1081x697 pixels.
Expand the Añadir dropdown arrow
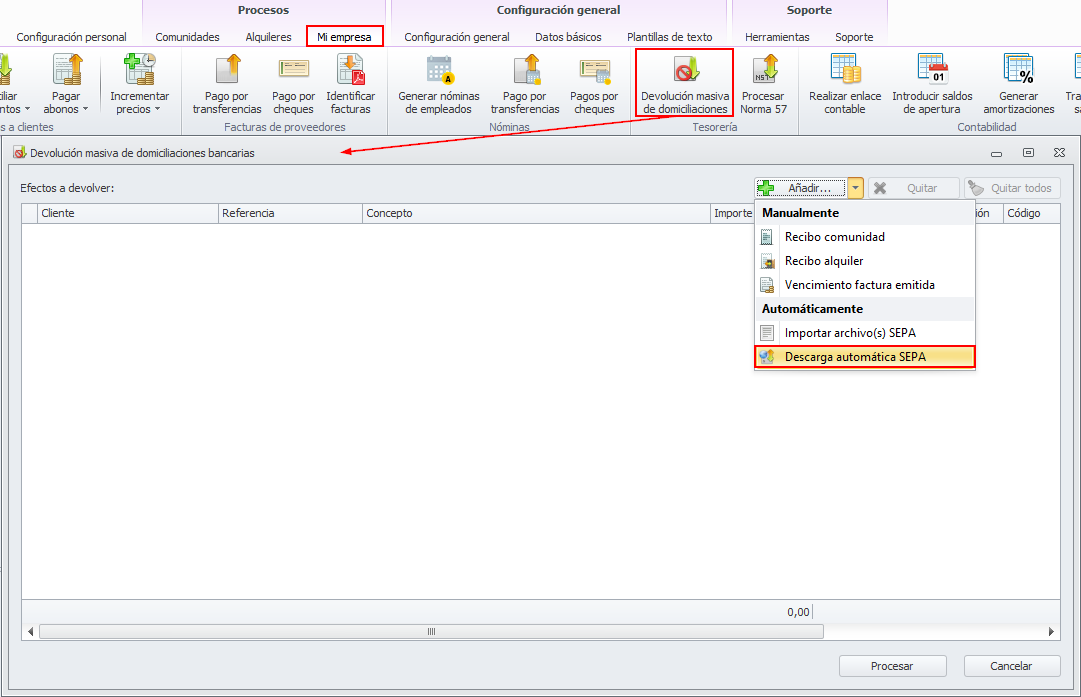[x=856, y=188]
